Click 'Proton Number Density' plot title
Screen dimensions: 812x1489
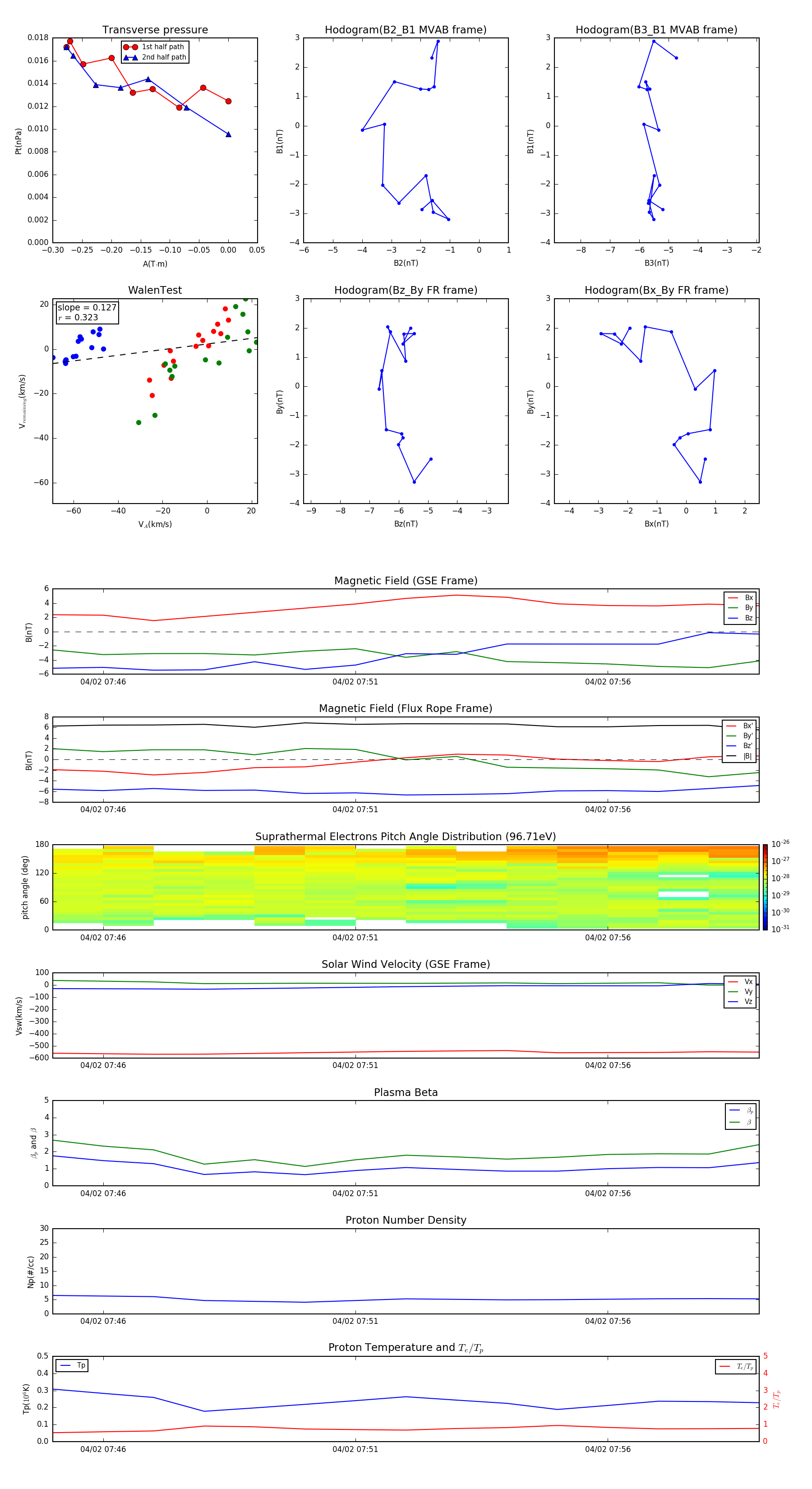click(406, 1220)
